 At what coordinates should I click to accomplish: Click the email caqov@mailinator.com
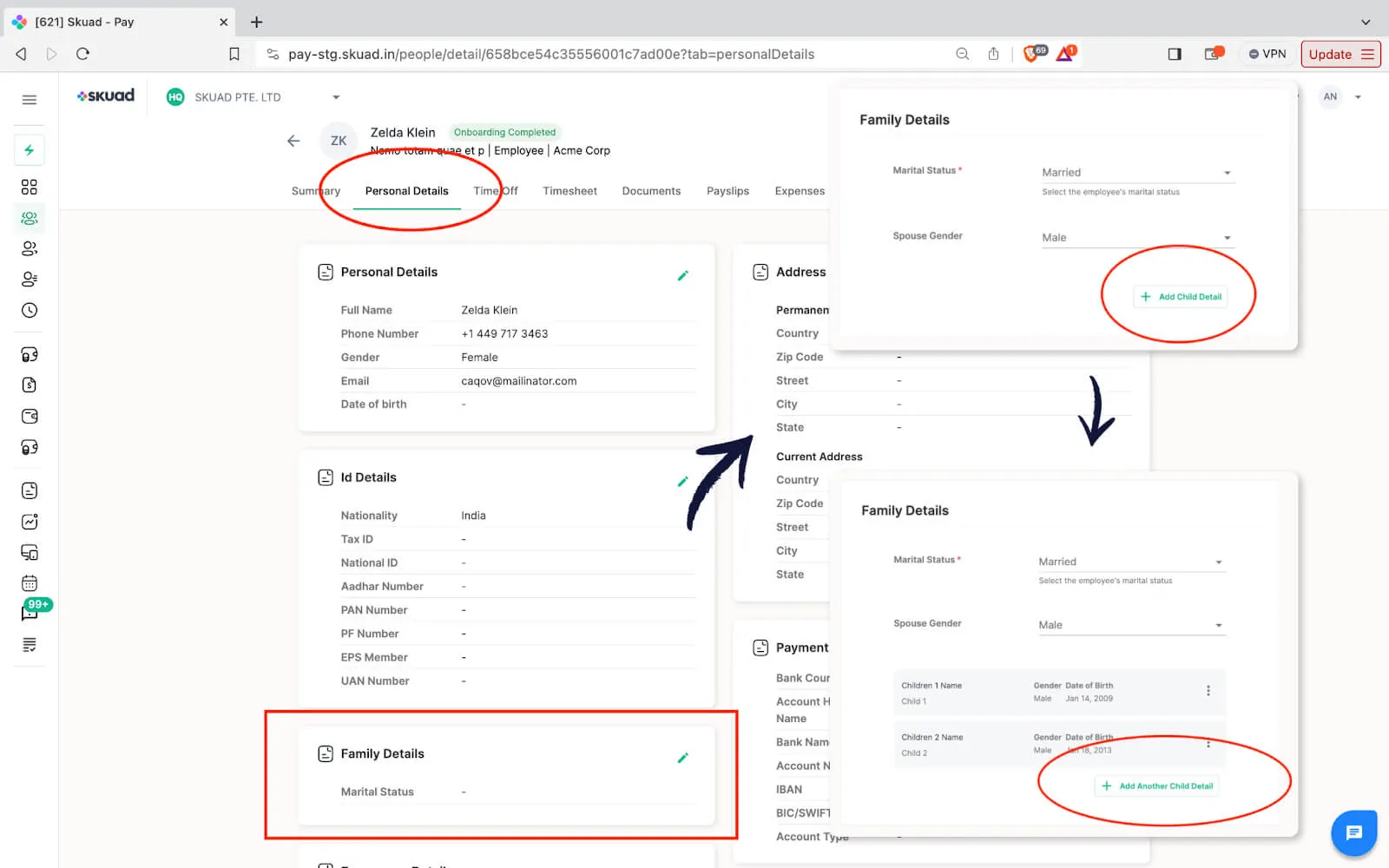coord(519,381)
